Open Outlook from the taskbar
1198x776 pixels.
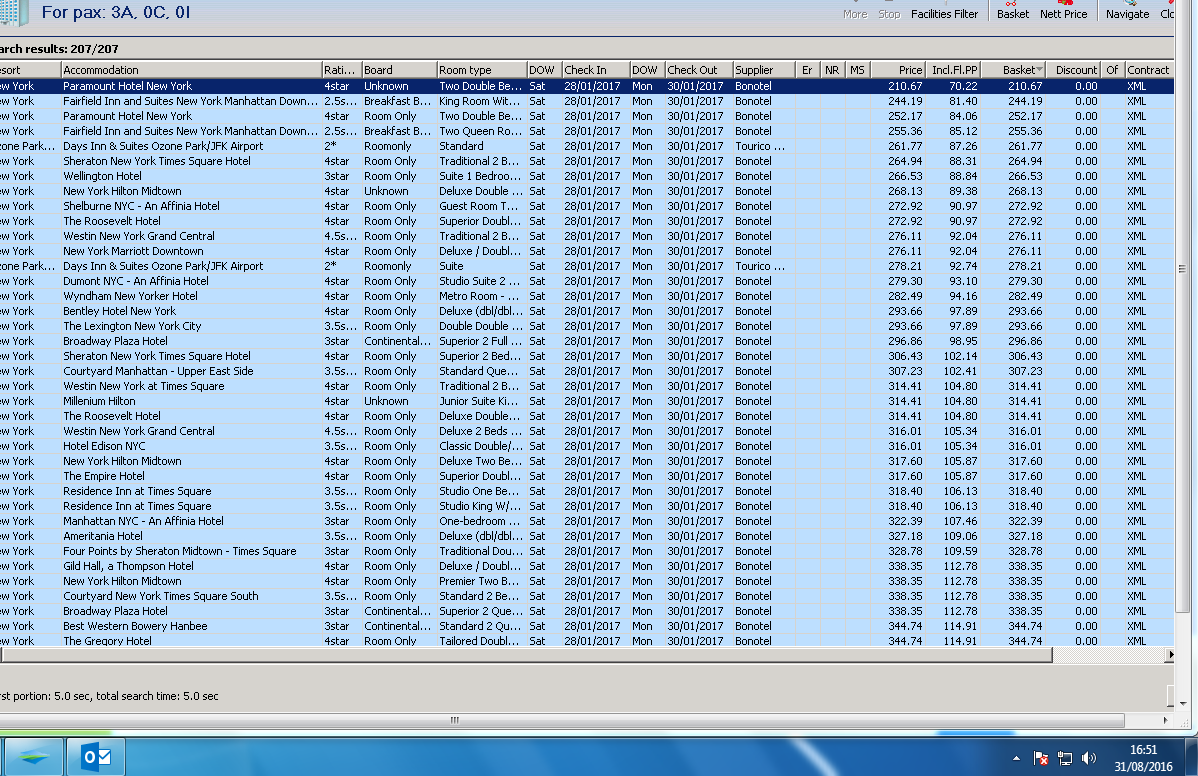click(x=97, y=757)
